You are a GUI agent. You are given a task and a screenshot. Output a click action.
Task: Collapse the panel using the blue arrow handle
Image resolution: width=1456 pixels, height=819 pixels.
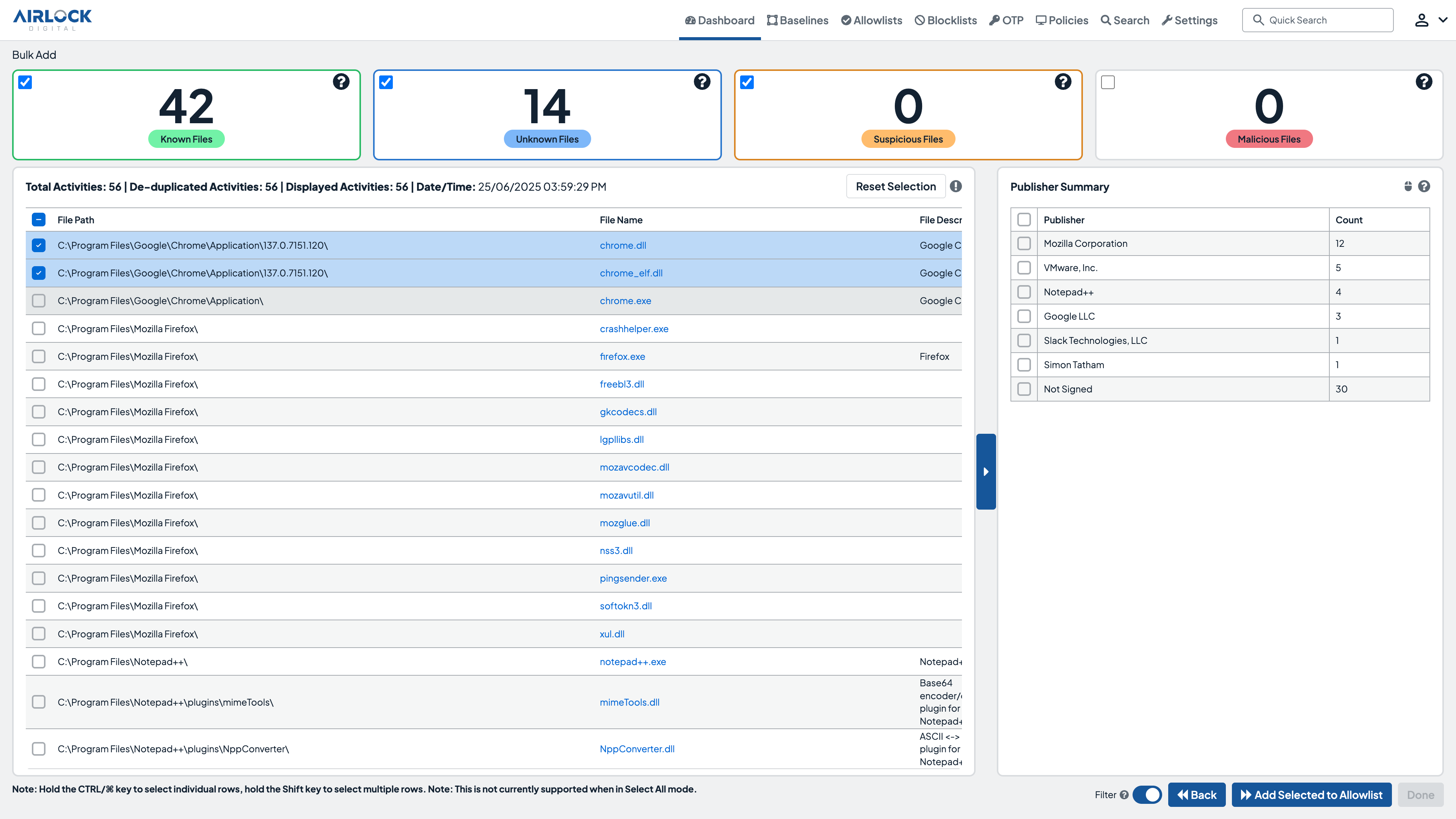(x=986, y=471)
